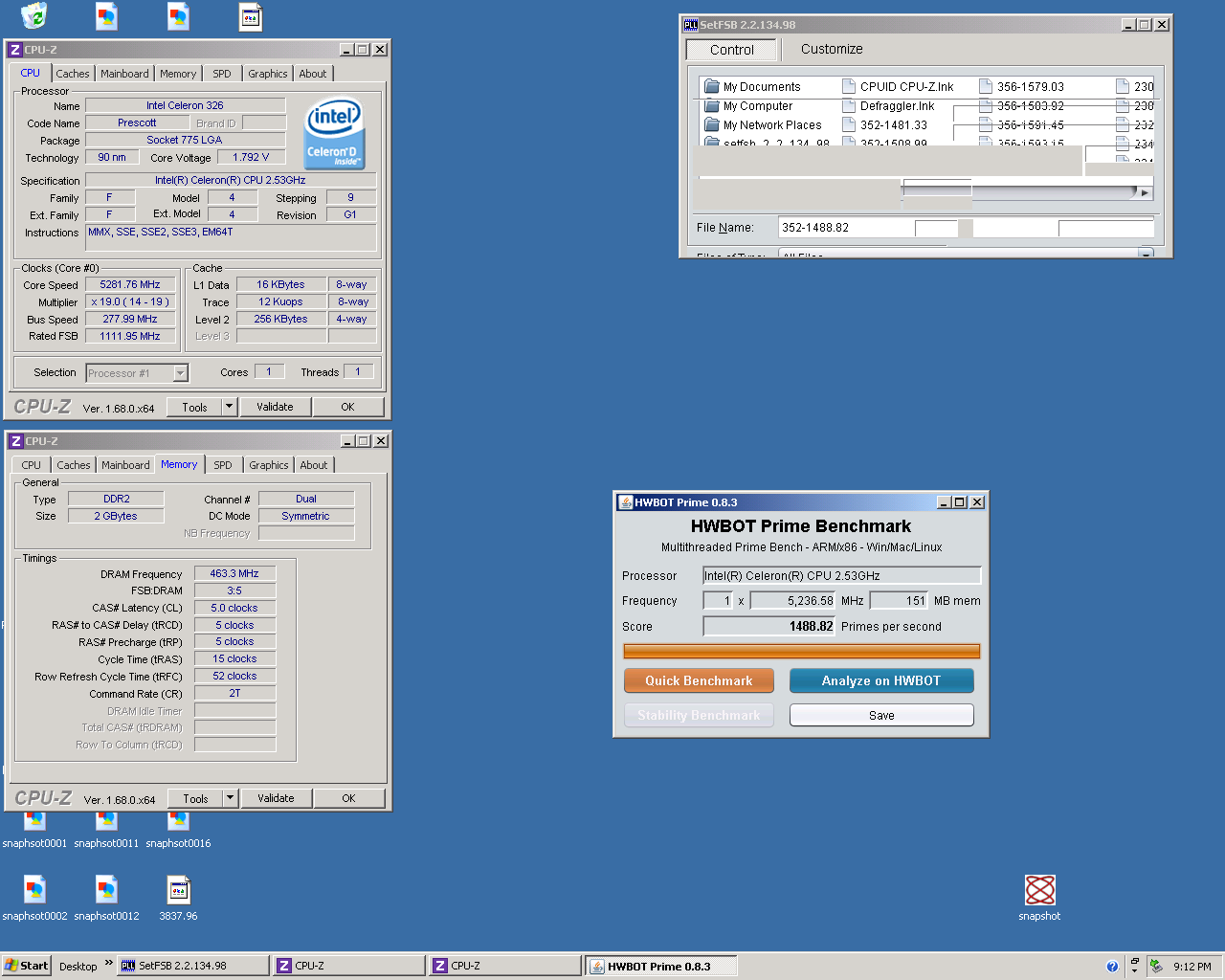Select CPUID CPU-Z.lnk file in SetFSB list
The width and height of the screenshot is (1225, 980).
[898, 86]
